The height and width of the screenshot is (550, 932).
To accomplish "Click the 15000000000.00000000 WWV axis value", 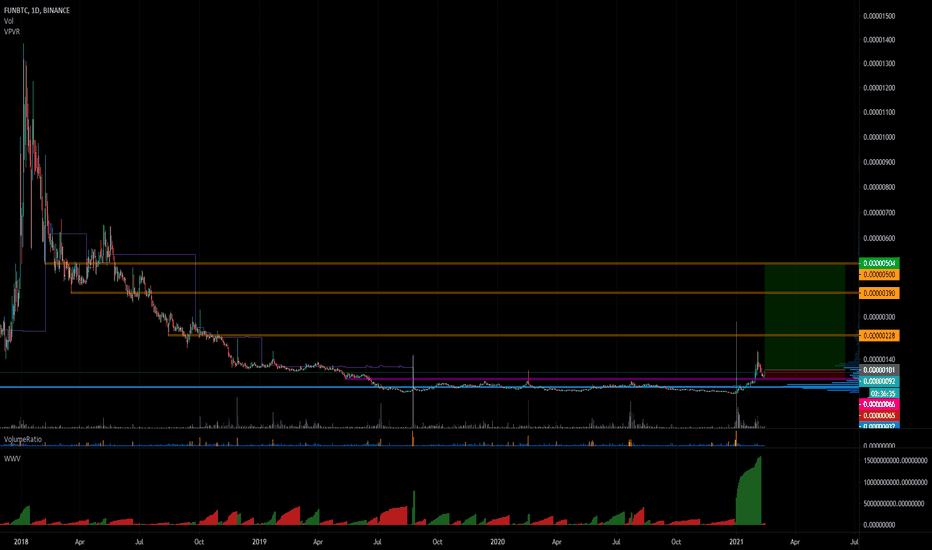I will click(895, 461).
